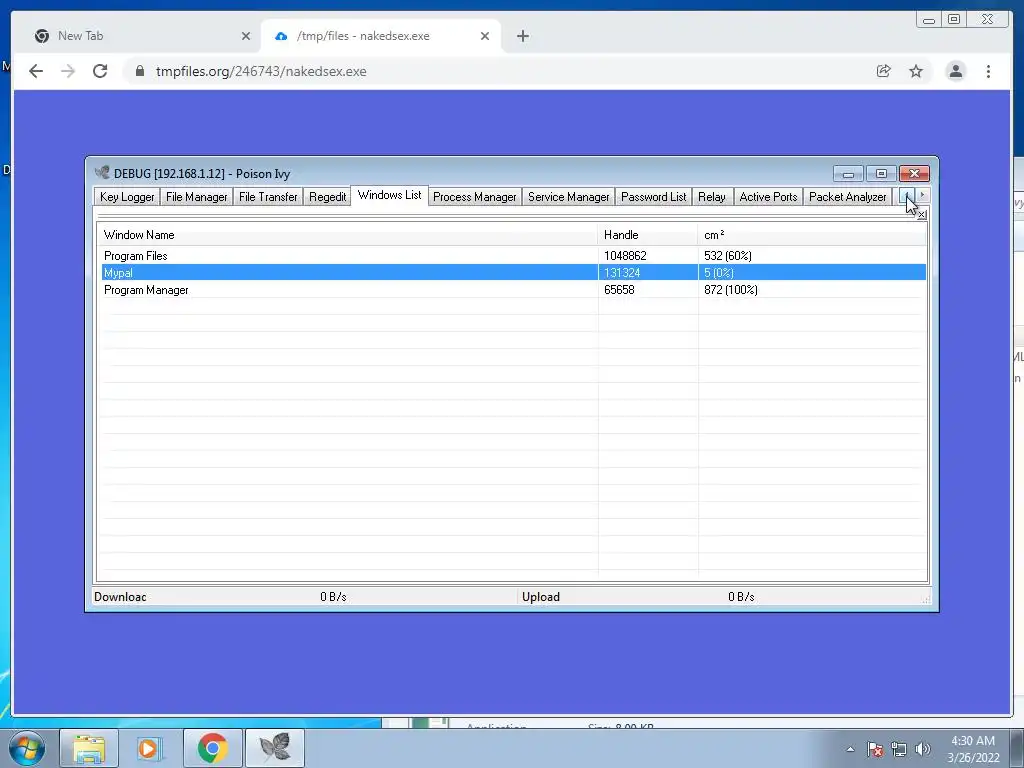Click the Poison Ivy title bar icon

tap(102, 173)
